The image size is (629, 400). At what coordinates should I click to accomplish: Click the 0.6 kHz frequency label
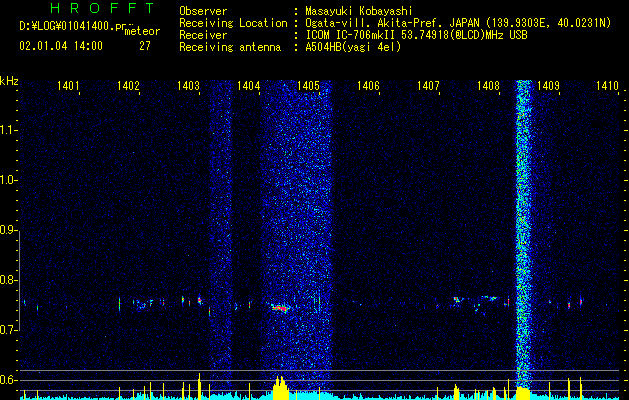[8, 380]
